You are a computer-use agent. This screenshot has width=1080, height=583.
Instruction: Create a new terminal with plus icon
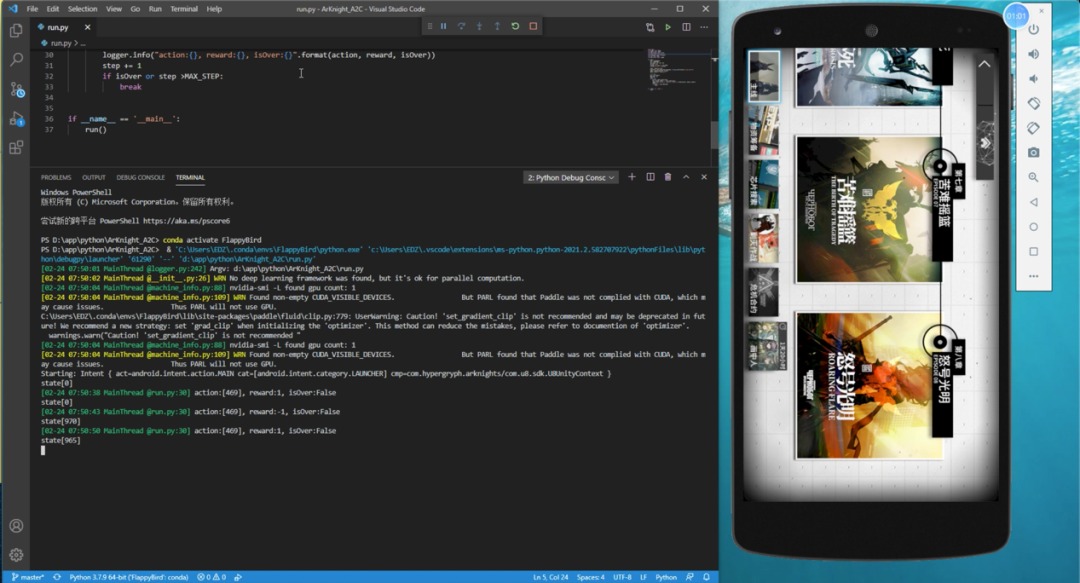(x=632, y=177)
